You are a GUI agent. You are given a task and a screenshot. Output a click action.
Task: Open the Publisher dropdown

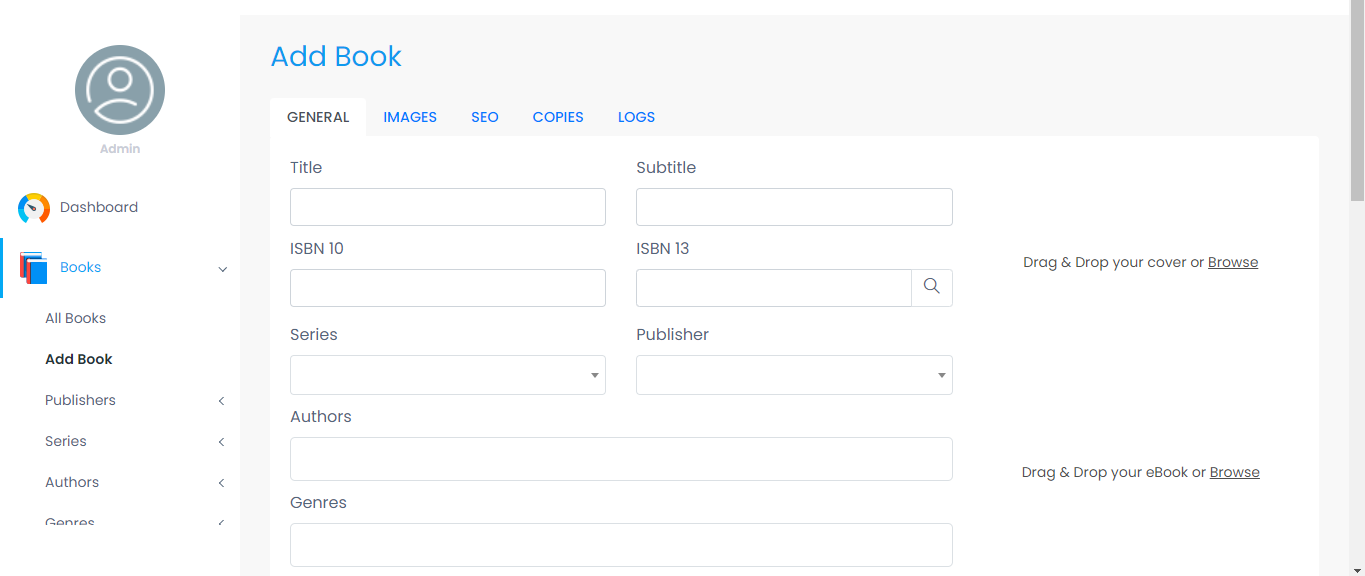[794, 375]
